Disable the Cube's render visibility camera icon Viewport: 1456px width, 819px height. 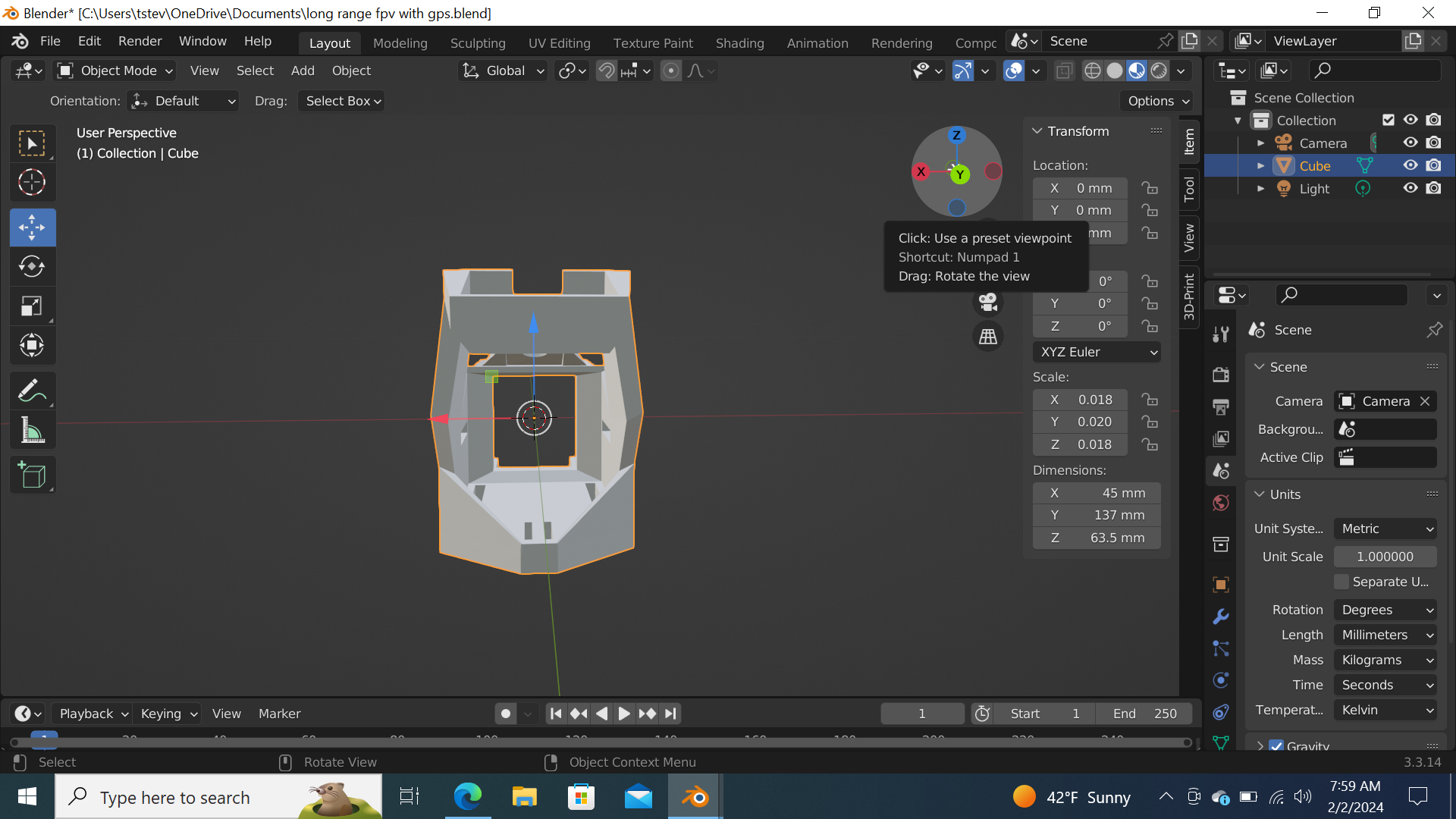pyautogui.click(x=1434, y=165)
